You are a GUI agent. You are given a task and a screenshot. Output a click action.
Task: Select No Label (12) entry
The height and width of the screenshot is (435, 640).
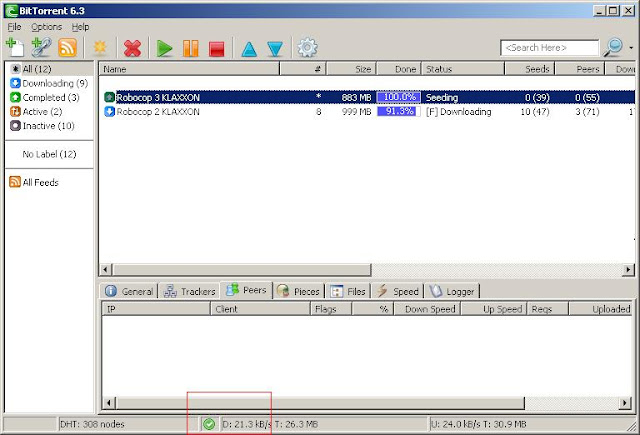[x=49, y=154]
